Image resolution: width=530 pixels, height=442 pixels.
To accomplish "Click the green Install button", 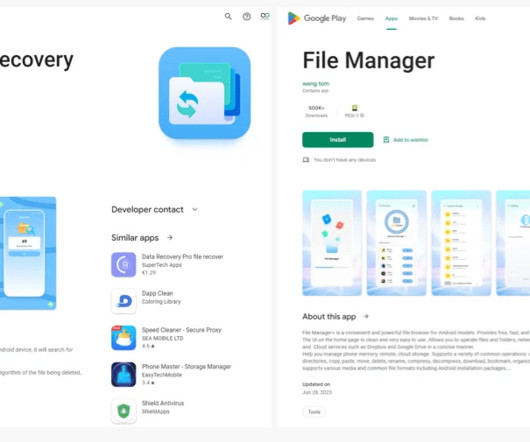I will [x=338, y=140].
